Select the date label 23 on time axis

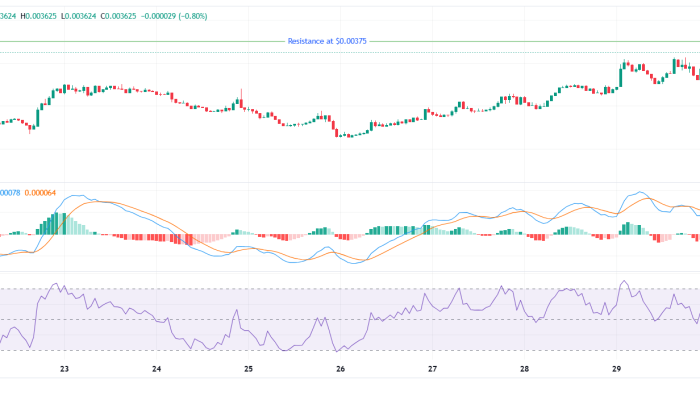pos(65,369)
